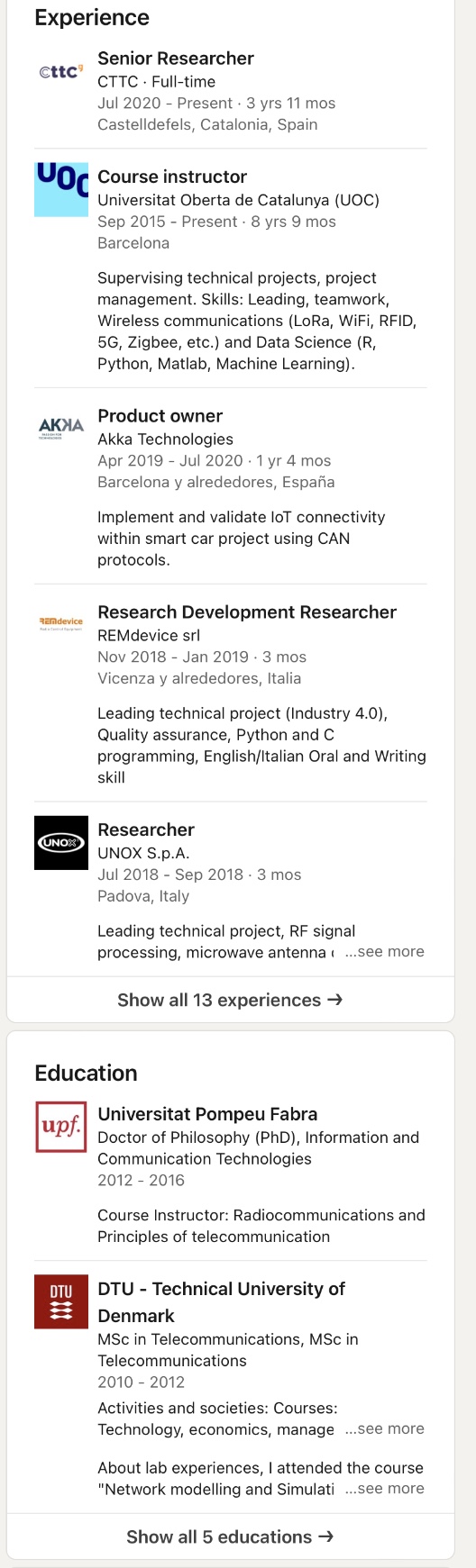Open Research Development Researcher title
Image resolution: width=476 pixels, height=1568 pixels.
click(x=247, y=612)
